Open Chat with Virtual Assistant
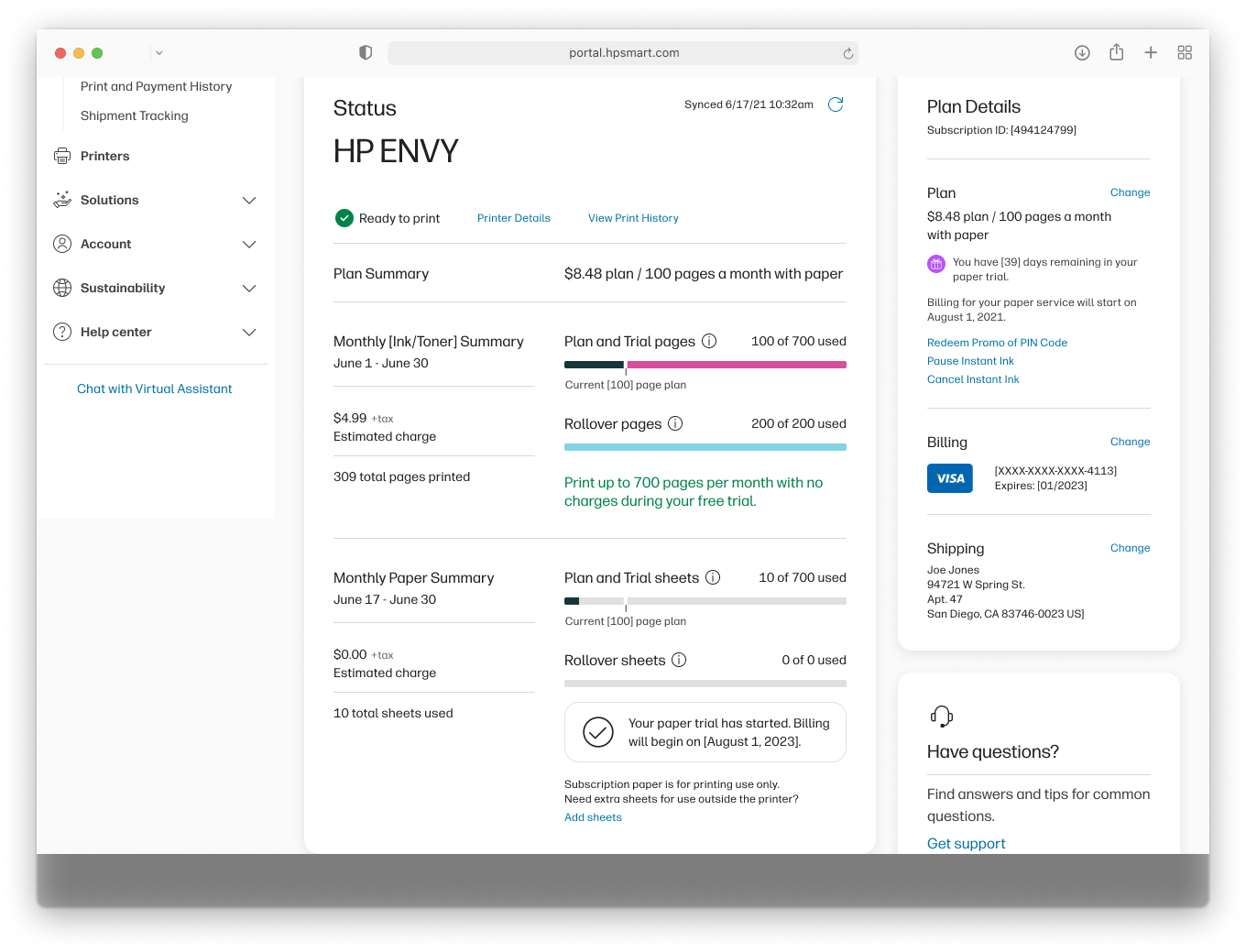1246x952 pixels. 155,388
